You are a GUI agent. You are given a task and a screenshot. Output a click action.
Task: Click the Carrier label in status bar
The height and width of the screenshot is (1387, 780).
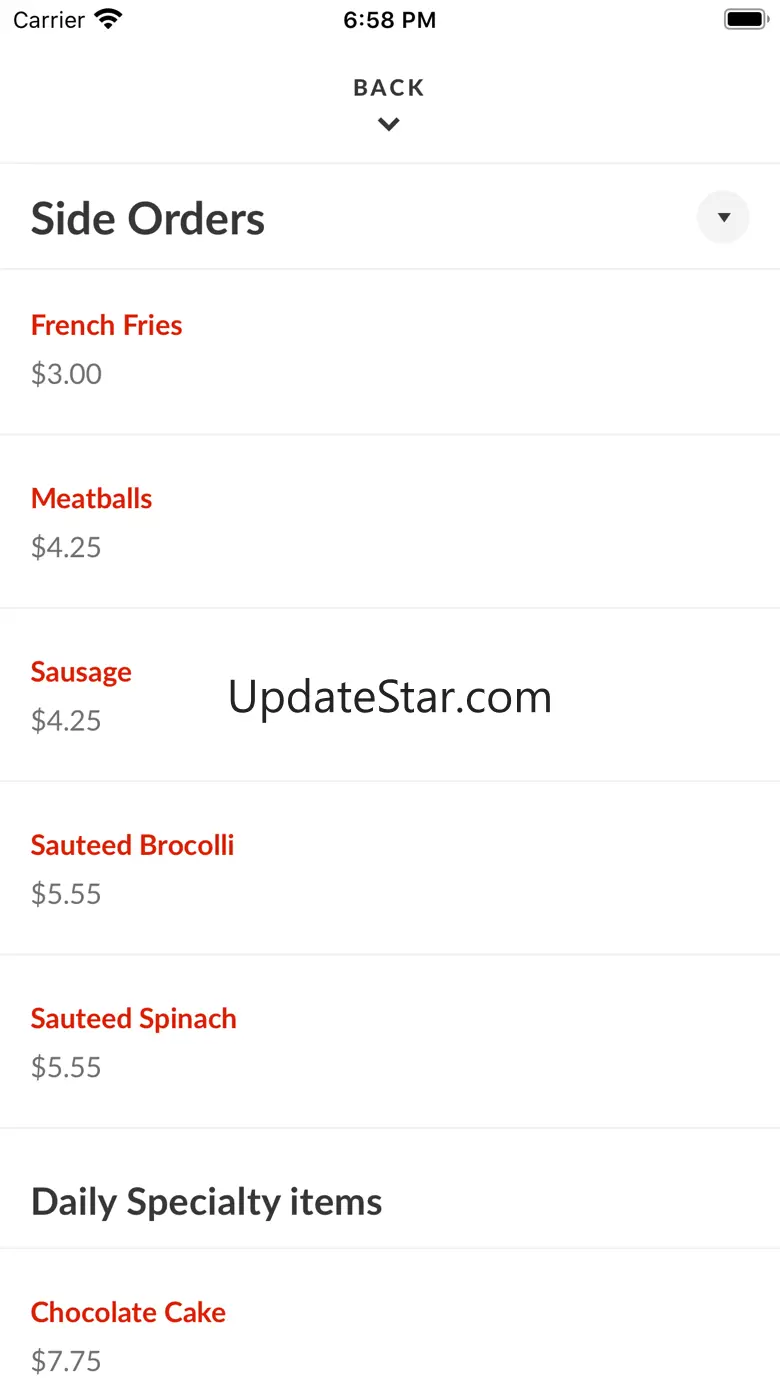pos(49,20)
